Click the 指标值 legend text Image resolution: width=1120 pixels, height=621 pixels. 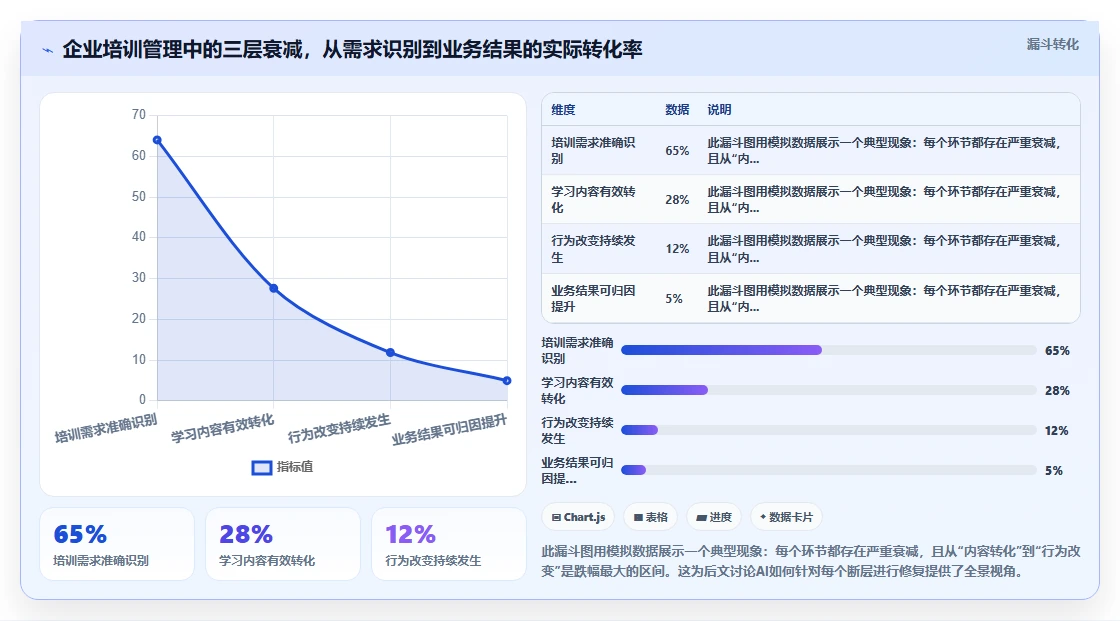(x=295, y=467)
